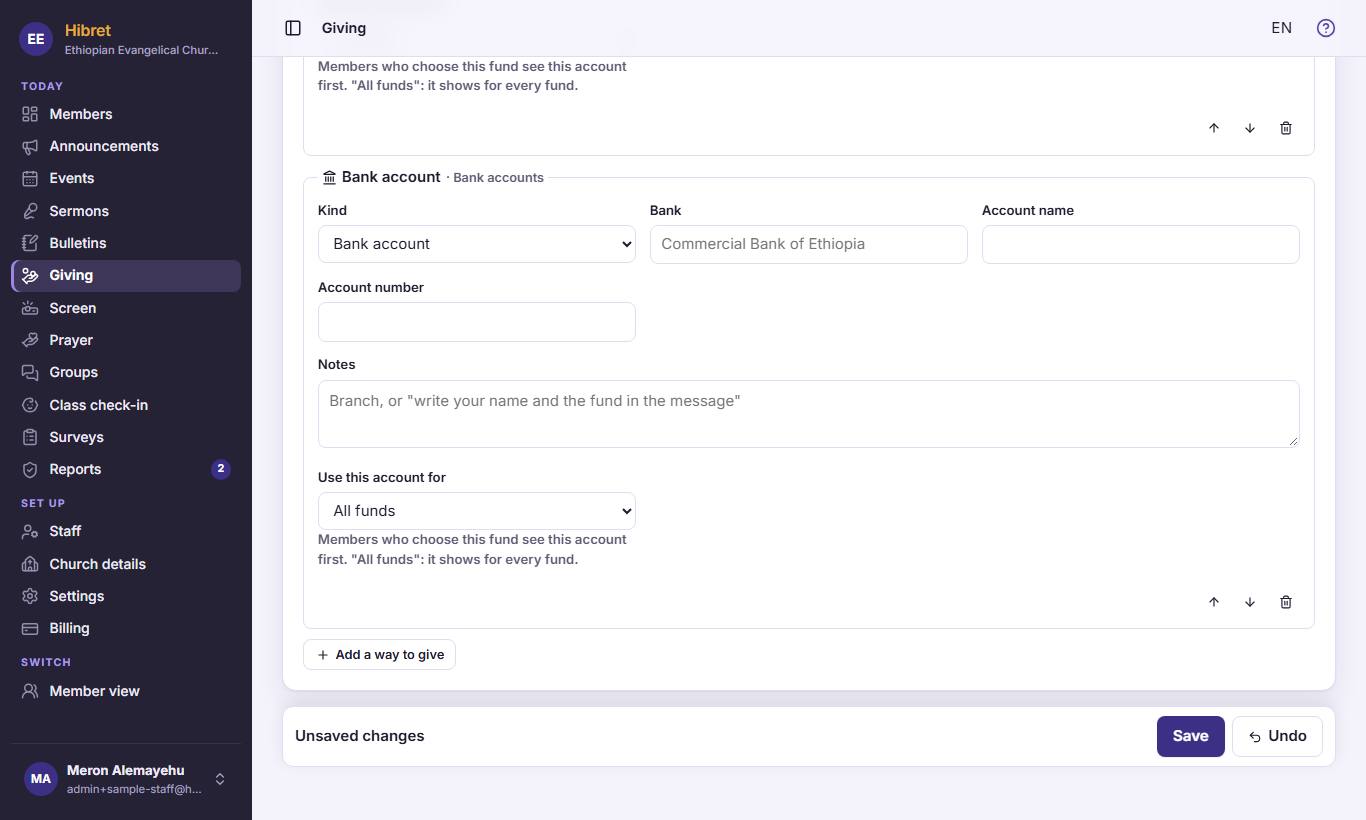Image resolution: width=1366 pixels, height=820 pixels.
Task: Click the Unsaved changes status text
Action: (x=360, y=736)
